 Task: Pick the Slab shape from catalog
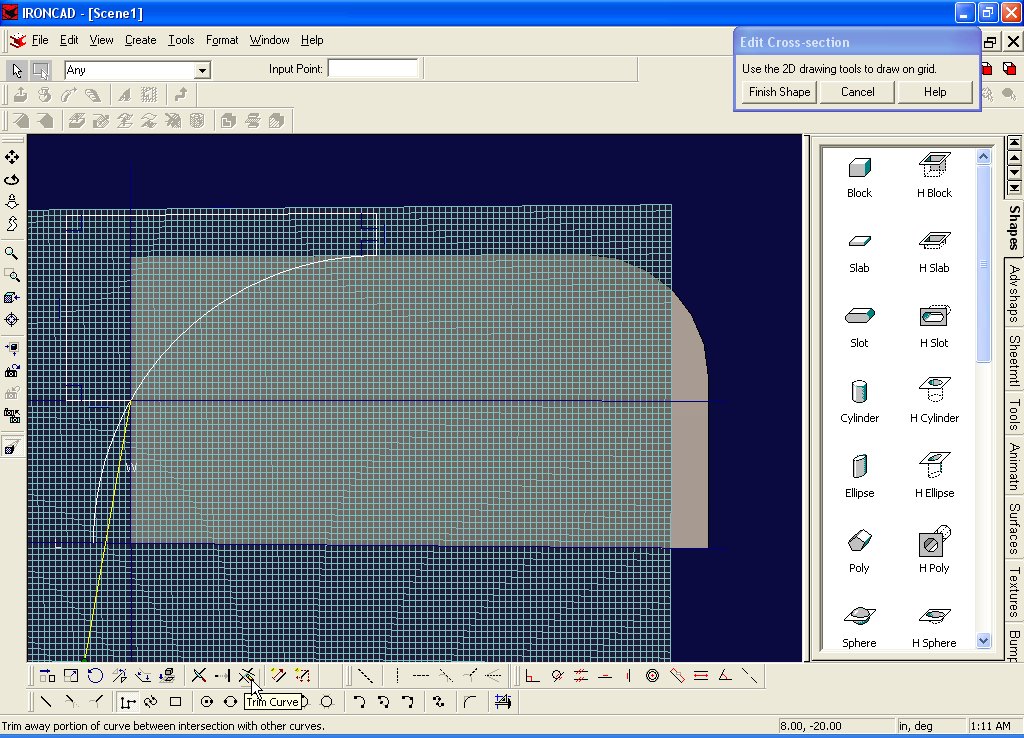click(859, 253)
